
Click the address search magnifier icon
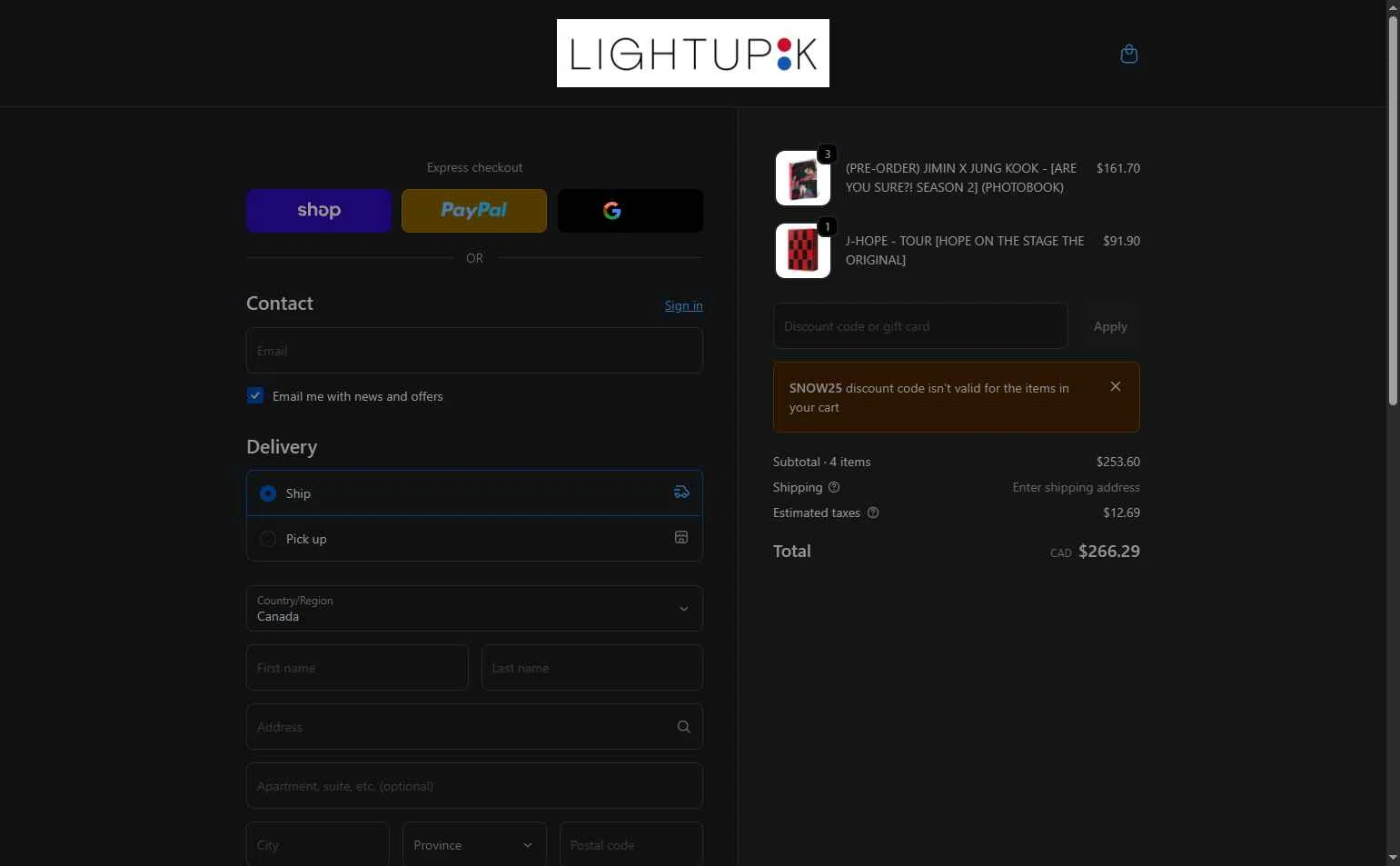point(684,727)
